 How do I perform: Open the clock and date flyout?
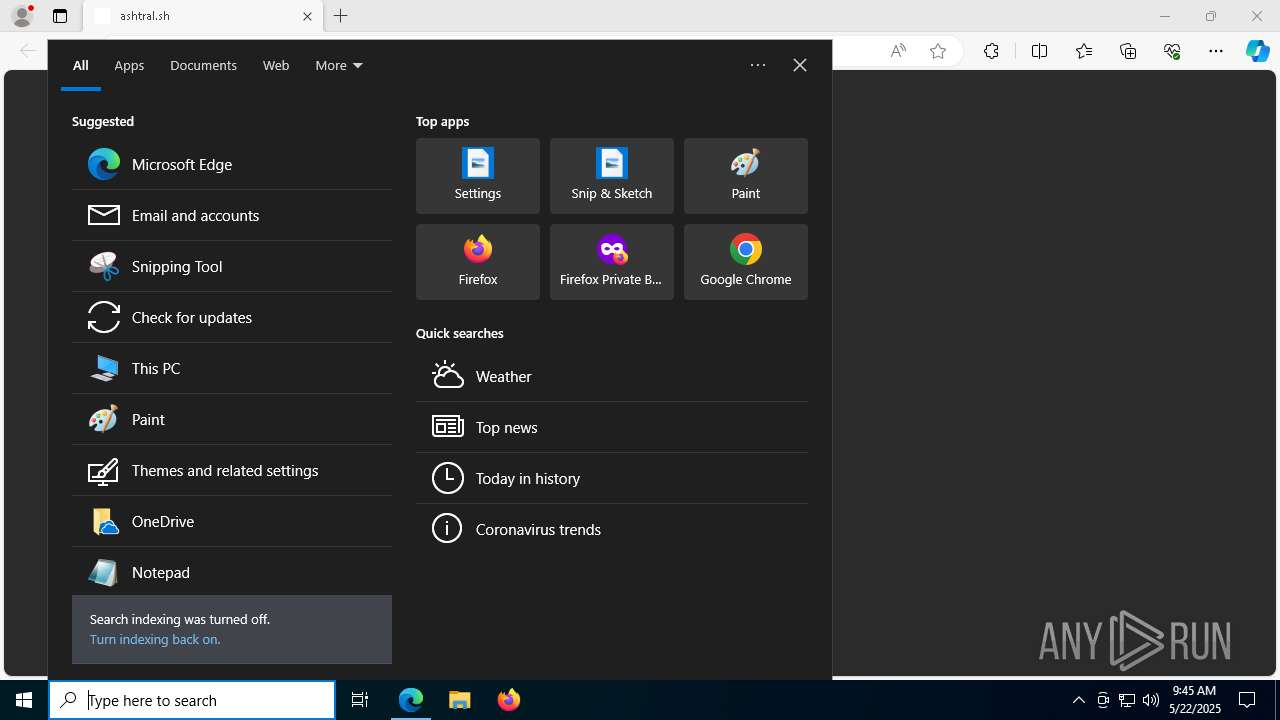(x=1195, y=700)
